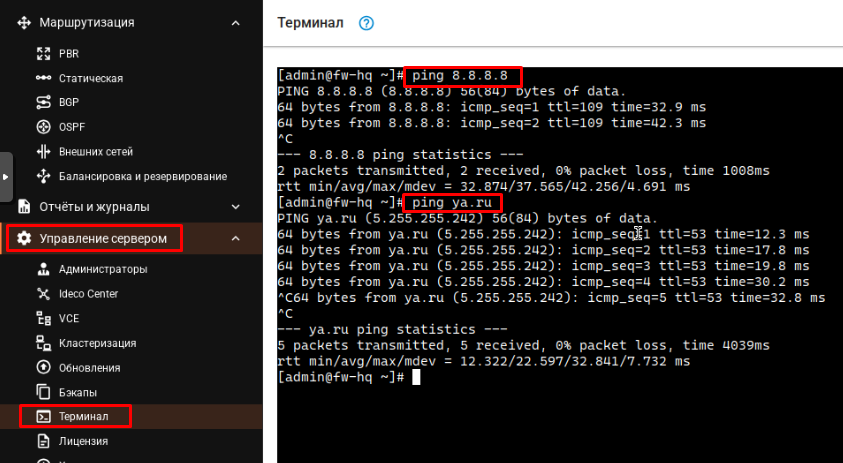The width and height of the screenshot is (843, 463).
Task: Expand the Отчёты и журналы section
Action: point(235,207)
